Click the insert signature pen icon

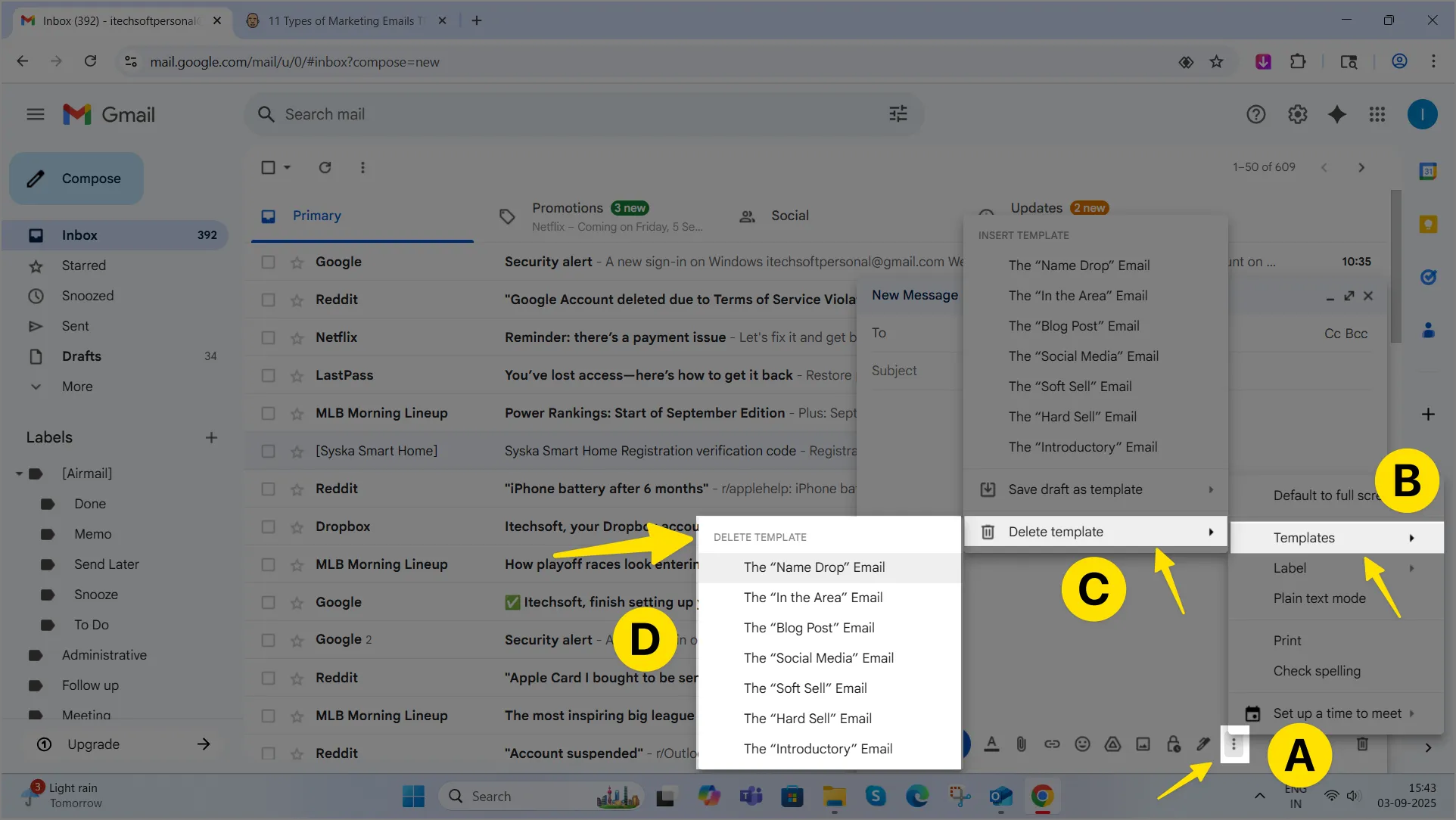(1203, 744)
